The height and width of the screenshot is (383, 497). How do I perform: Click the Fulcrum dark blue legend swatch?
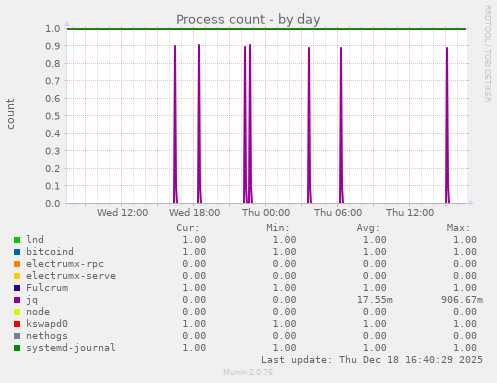17,288
